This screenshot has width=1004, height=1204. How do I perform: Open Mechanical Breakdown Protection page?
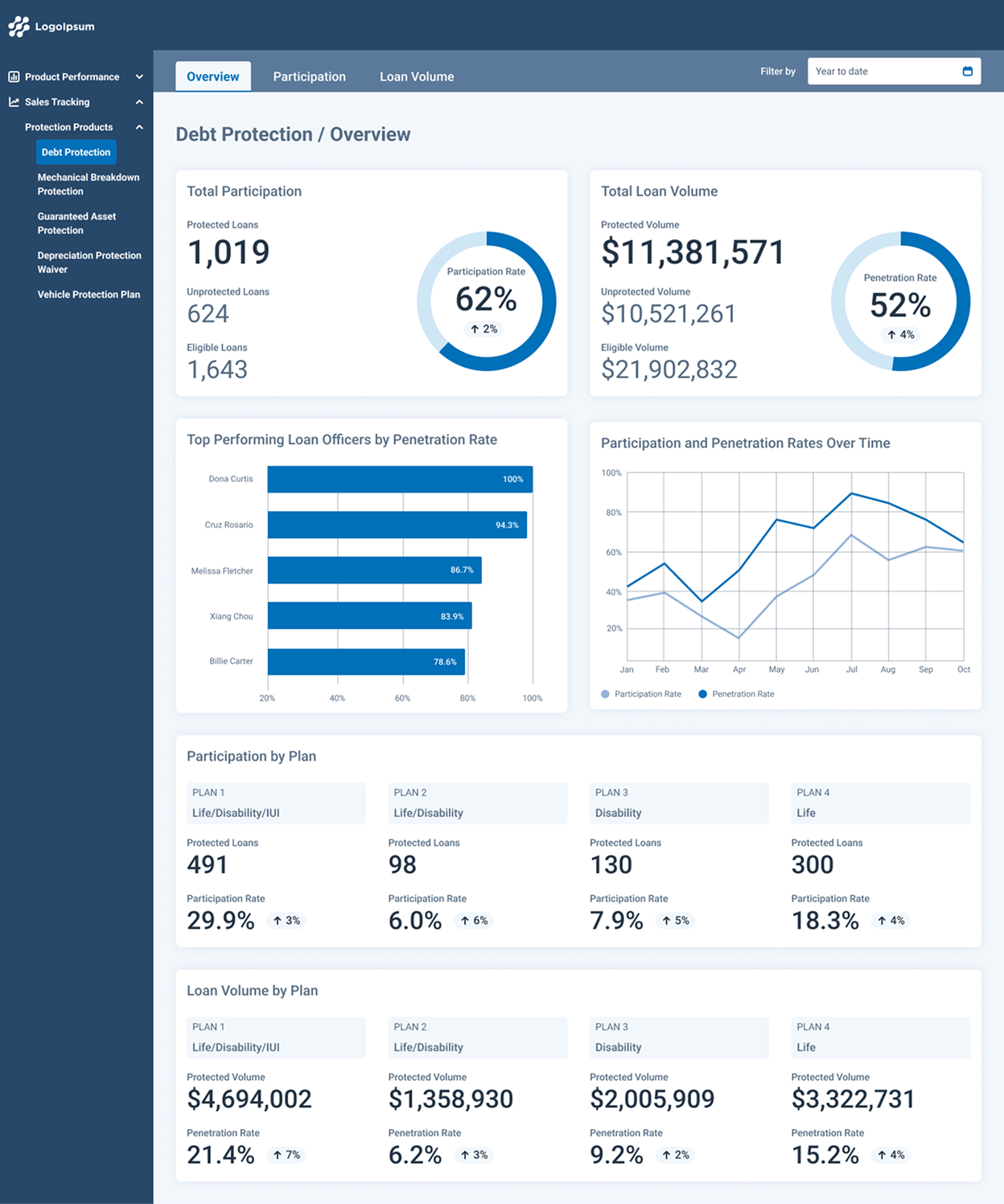88,184
